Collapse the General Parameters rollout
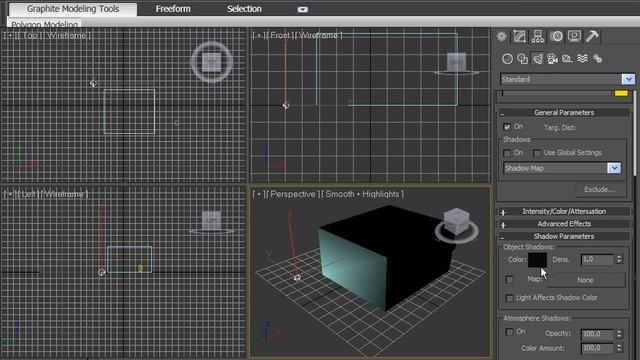 [564, 113]
